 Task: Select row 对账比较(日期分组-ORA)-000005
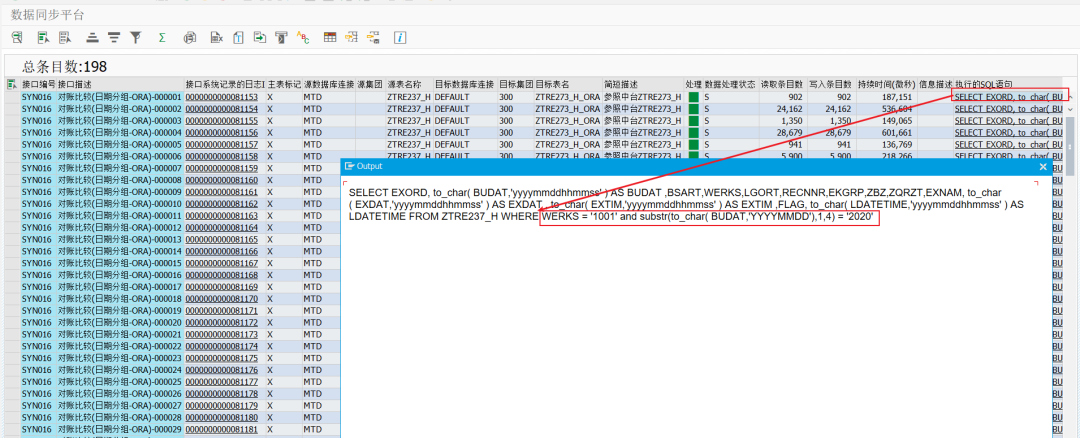pyautogui.click(x=120, y=145)
